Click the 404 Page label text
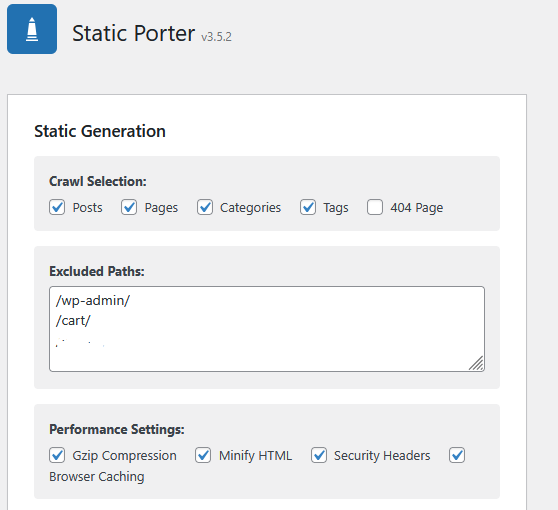 tap(417, 207)
